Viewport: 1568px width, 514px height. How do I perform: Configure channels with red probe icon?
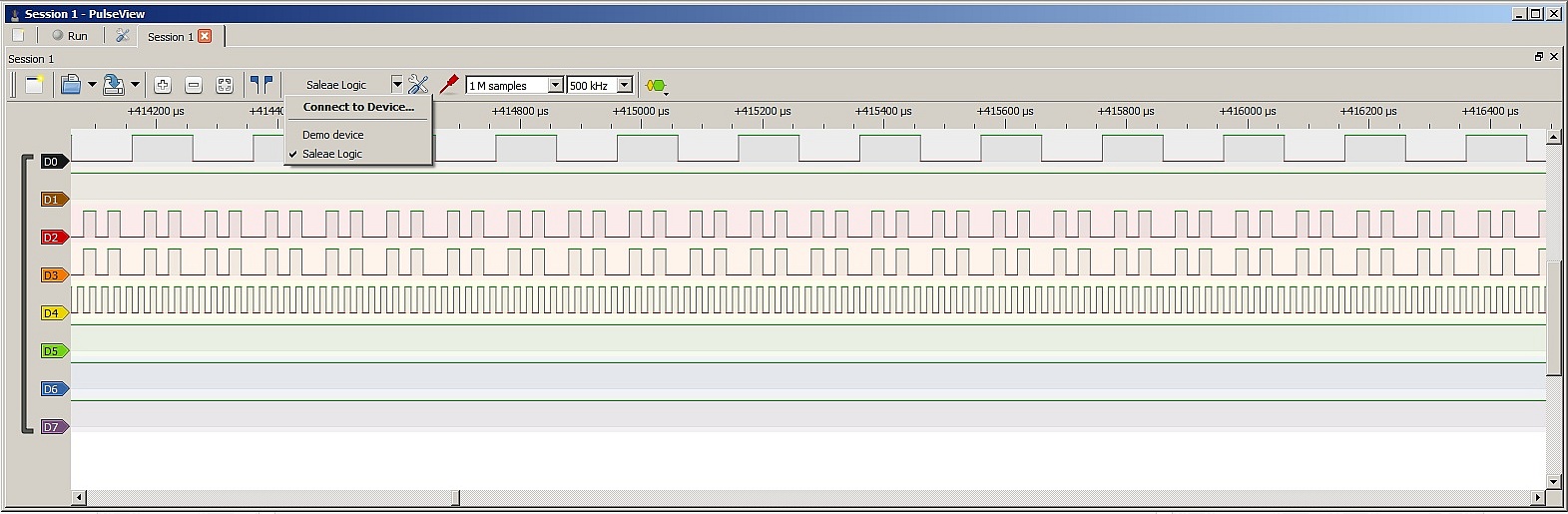click(x=449, y=85)
